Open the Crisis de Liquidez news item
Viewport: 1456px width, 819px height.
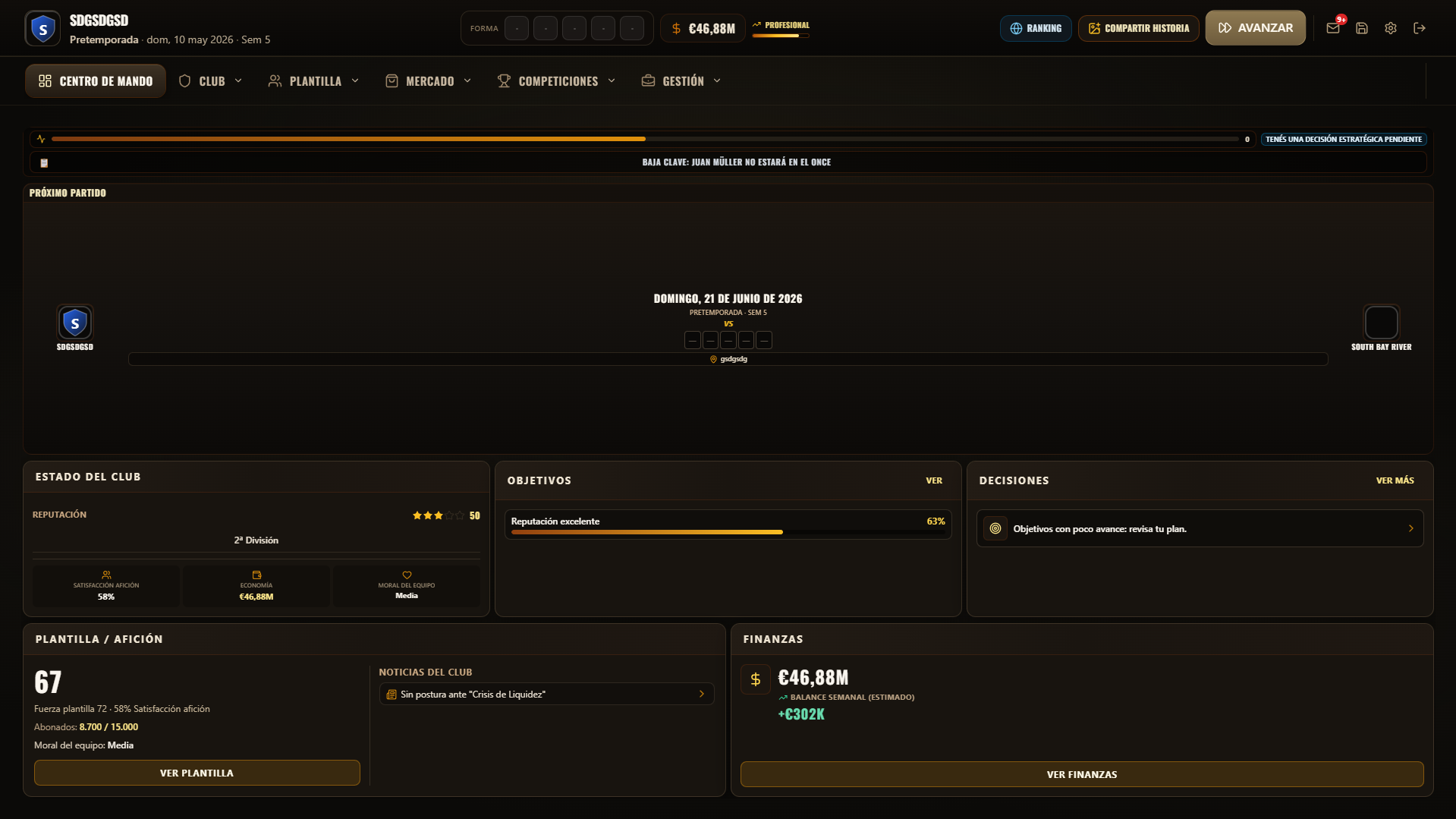point(546,694)
